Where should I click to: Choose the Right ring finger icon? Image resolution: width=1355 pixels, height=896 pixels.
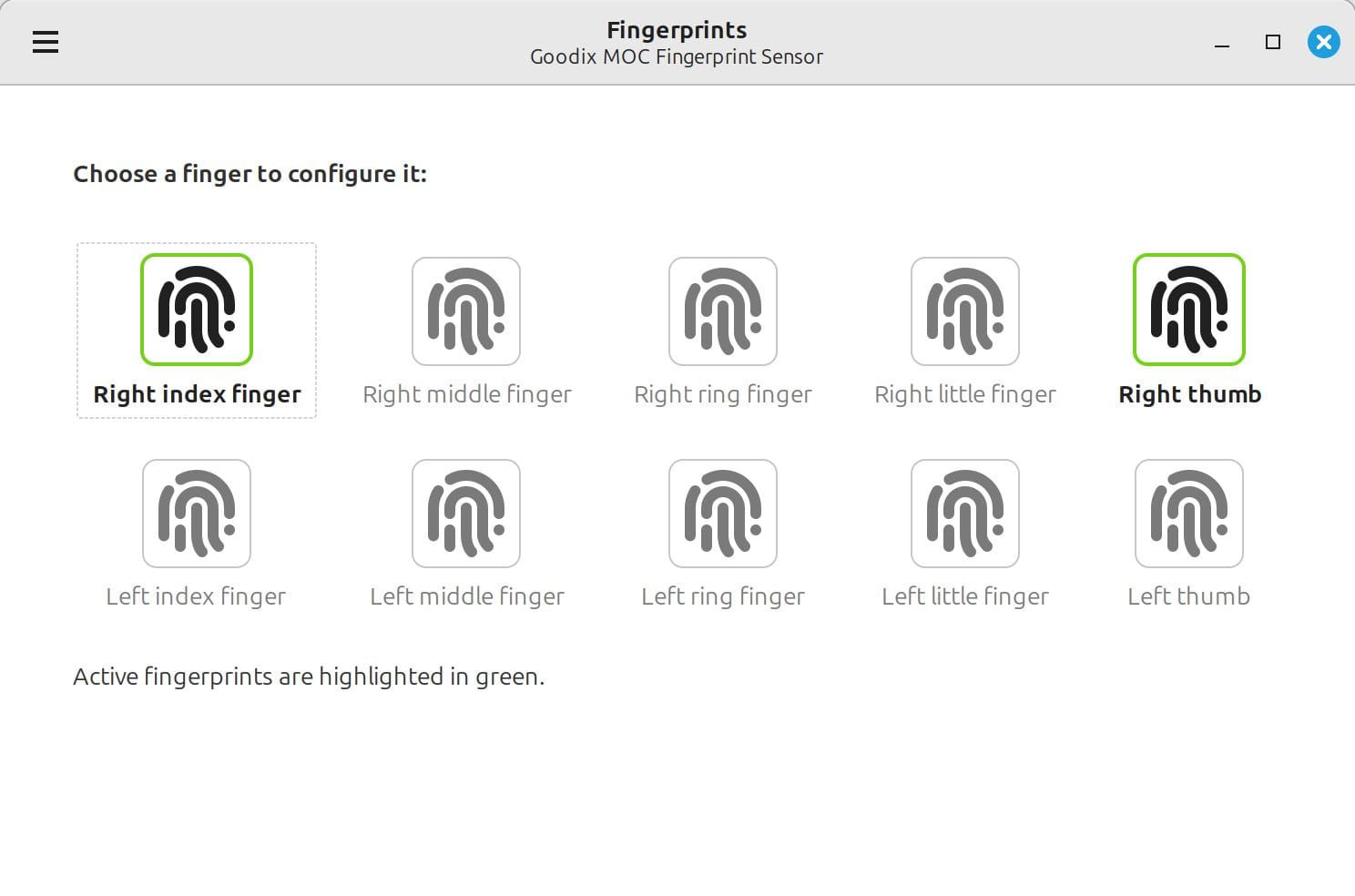coord(722,310)
